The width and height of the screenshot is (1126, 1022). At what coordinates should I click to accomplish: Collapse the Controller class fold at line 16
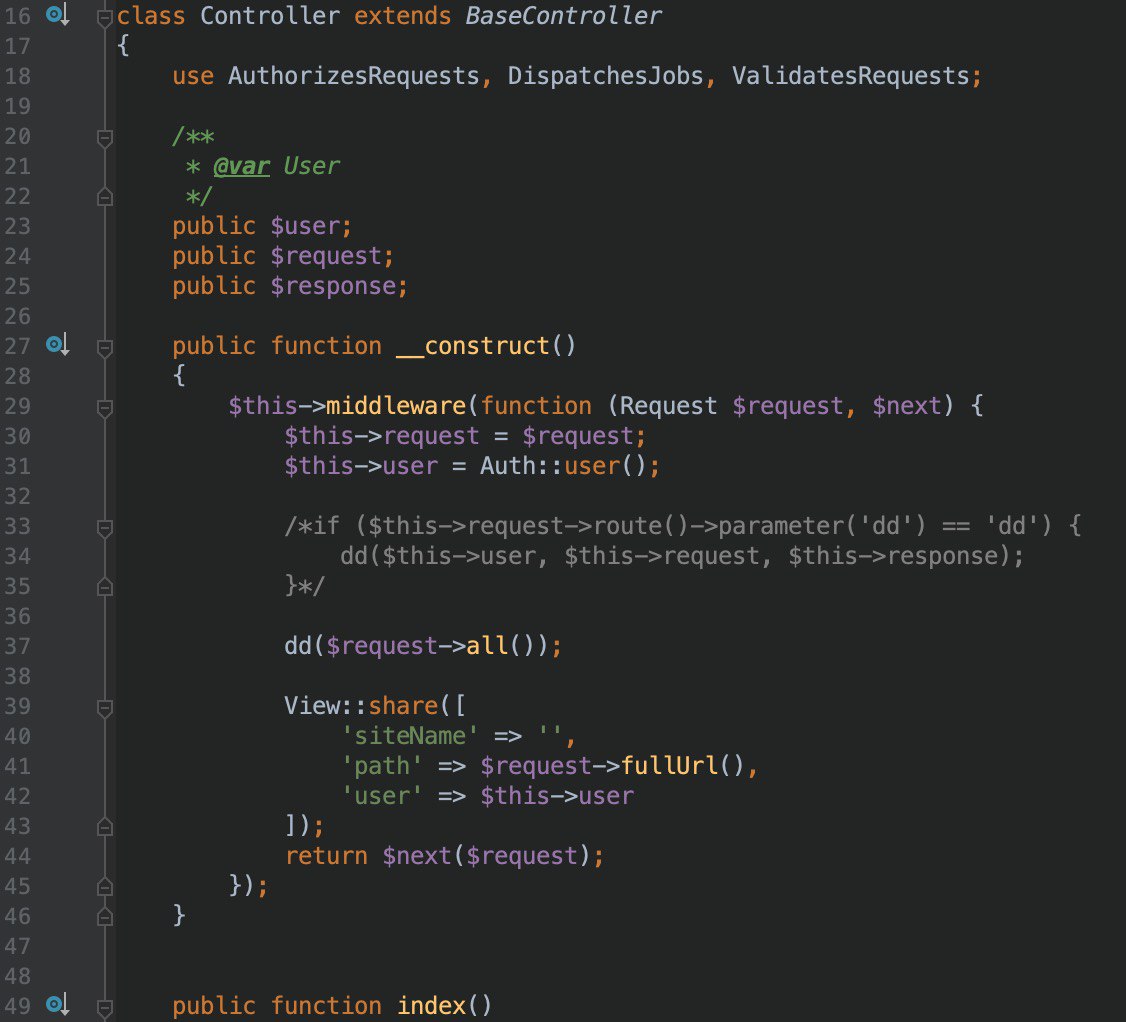105,17
